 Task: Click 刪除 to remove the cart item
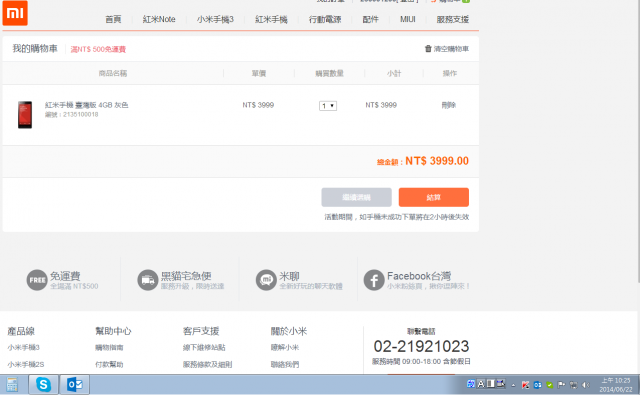coord(449,105)
